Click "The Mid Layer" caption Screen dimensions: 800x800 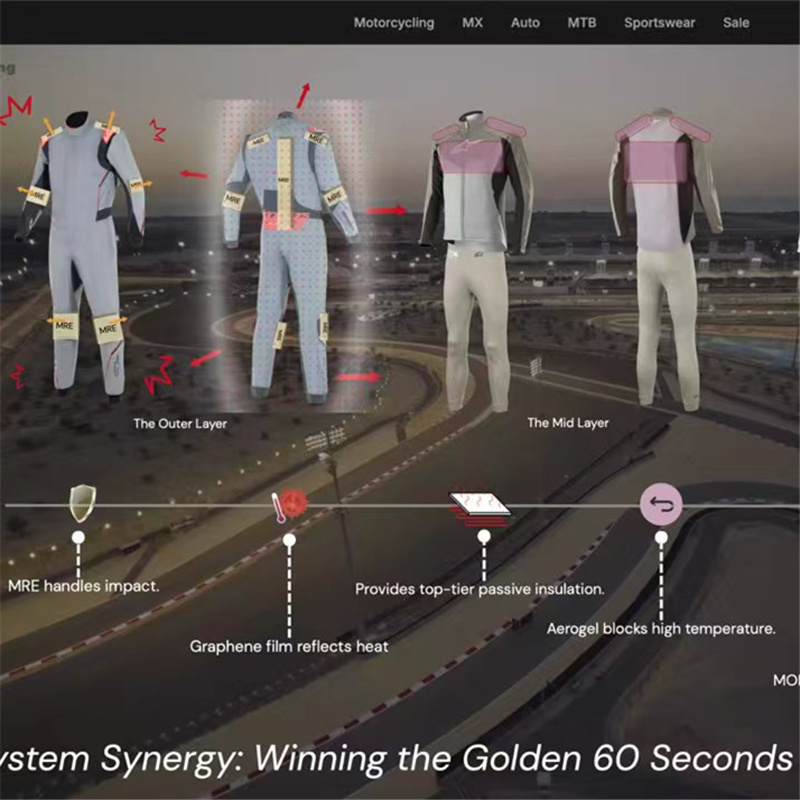point(568,423)
